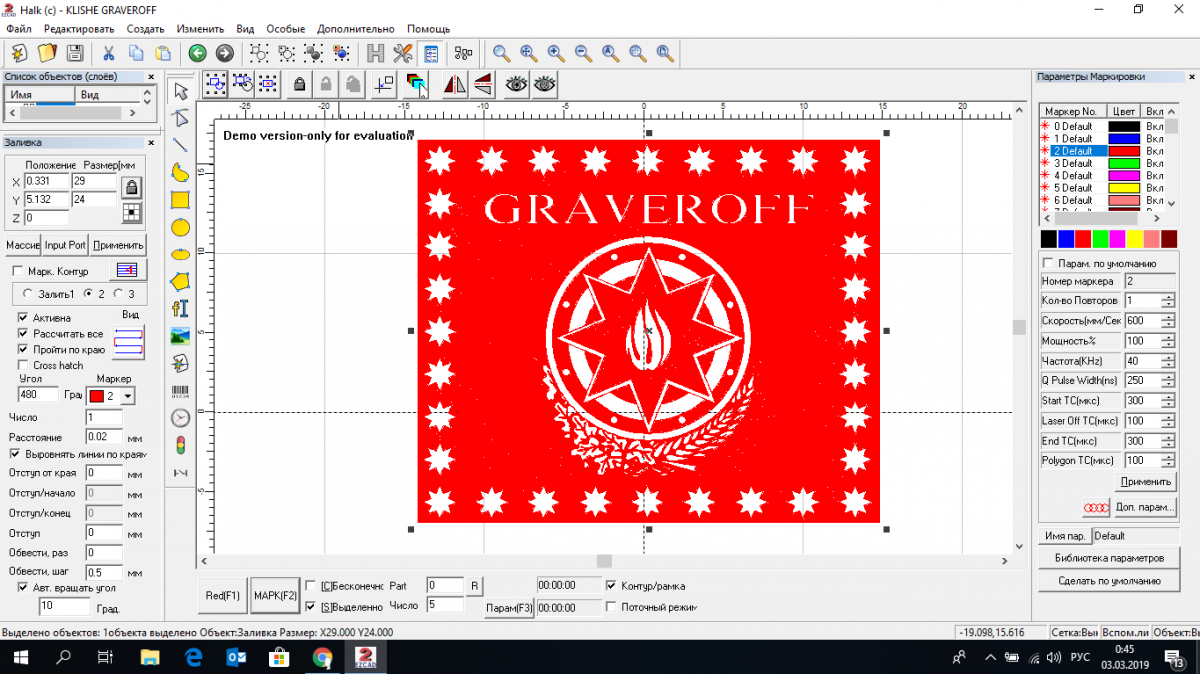Toggle the Контур/рамка checkbox
This screenshot has width=1200, height=674.
(612, 586)
